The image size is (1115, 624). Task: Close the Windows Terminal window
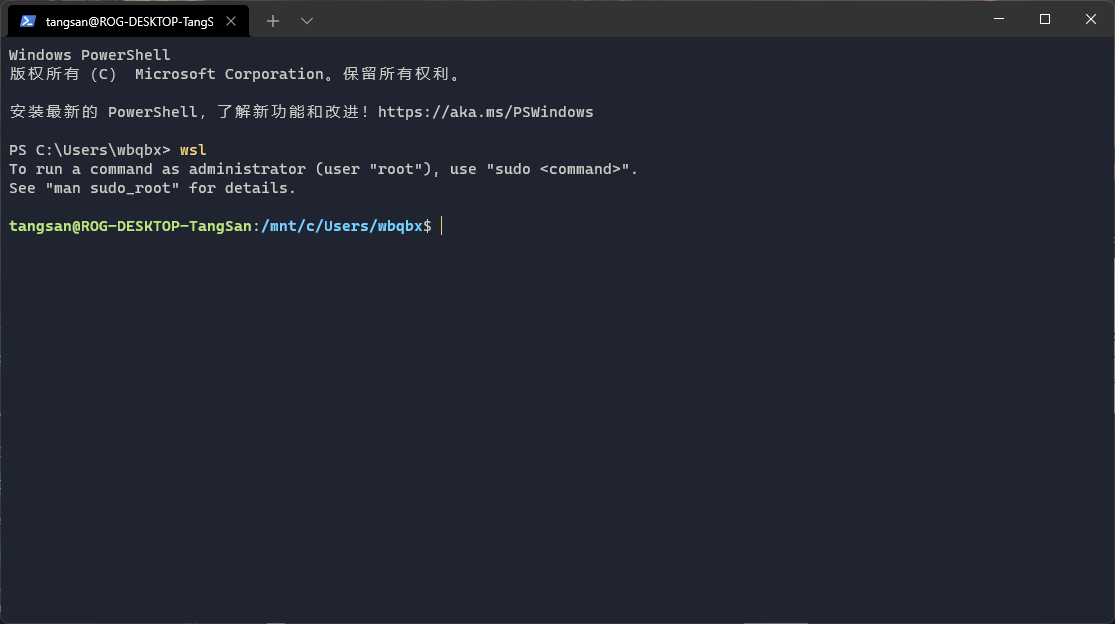pos(1091,19)
